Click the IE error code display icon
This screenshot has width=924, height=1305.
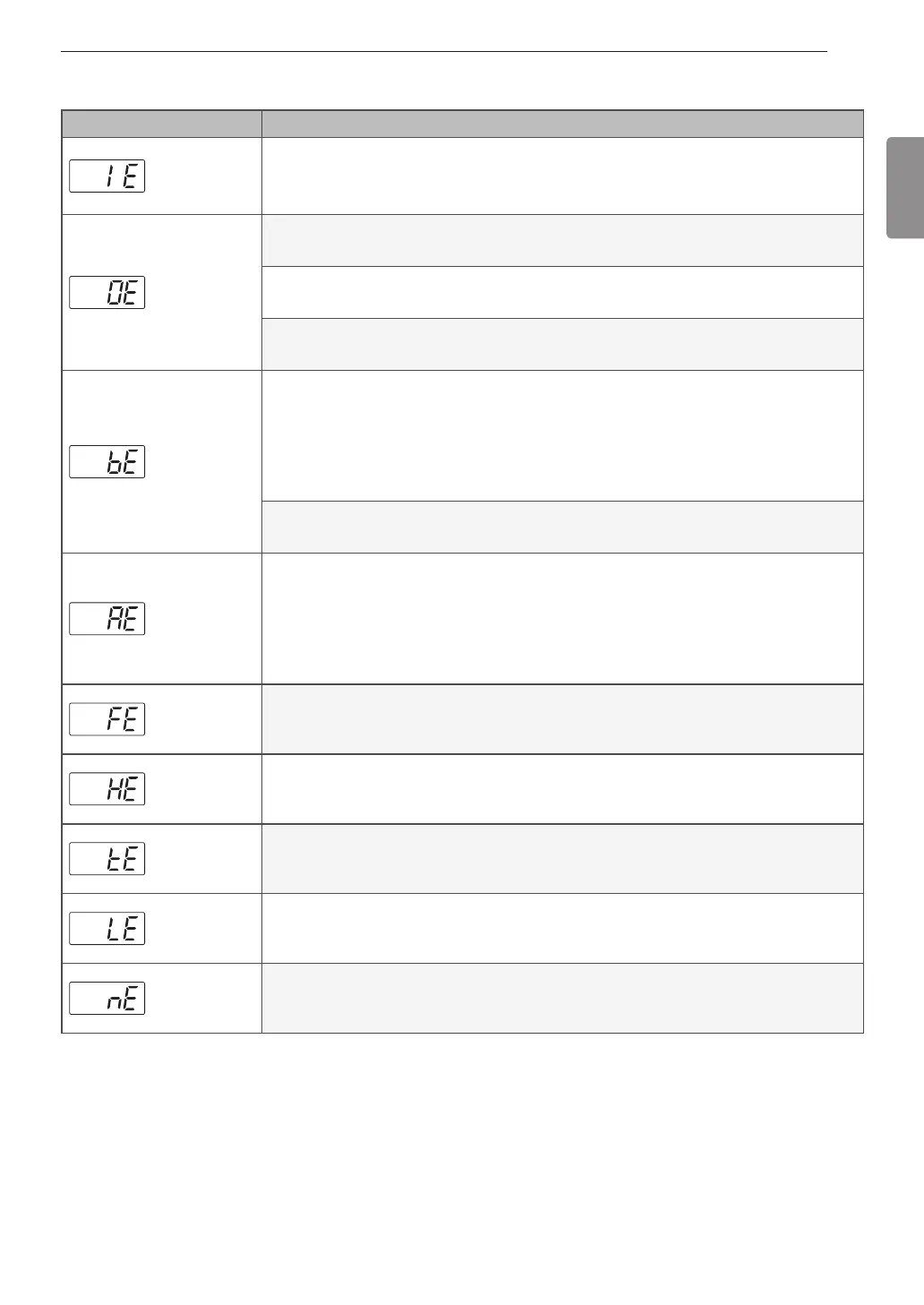point(107,176)
